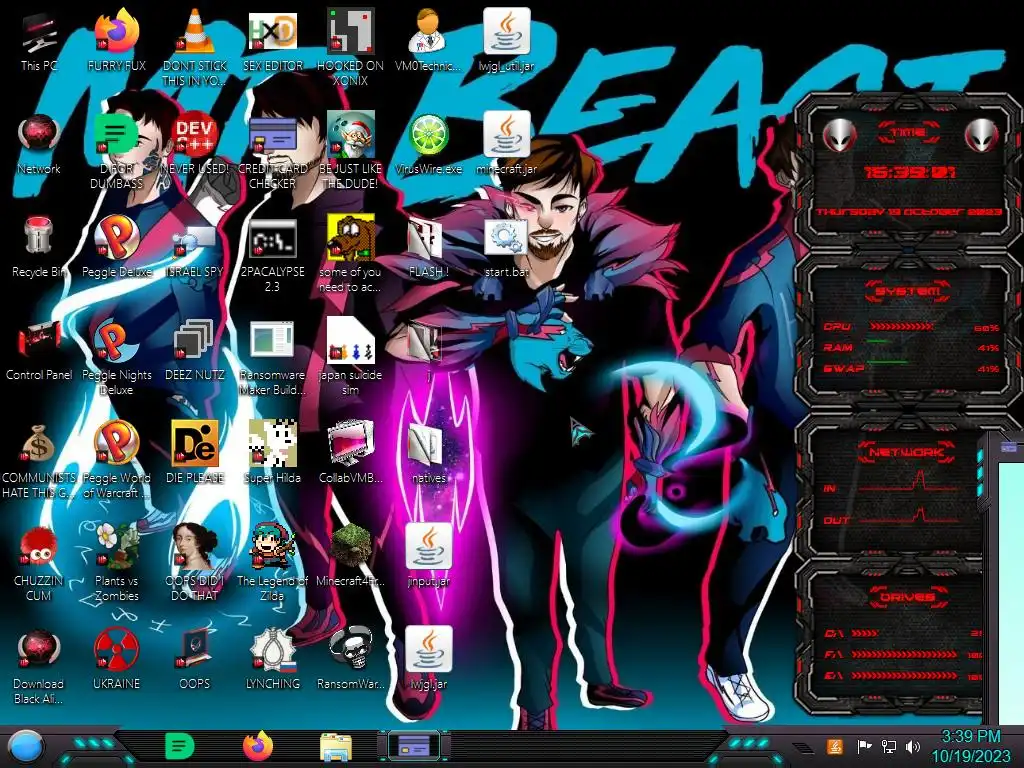
Task: Launch Firefox from the taskbar
Action: 258,747
